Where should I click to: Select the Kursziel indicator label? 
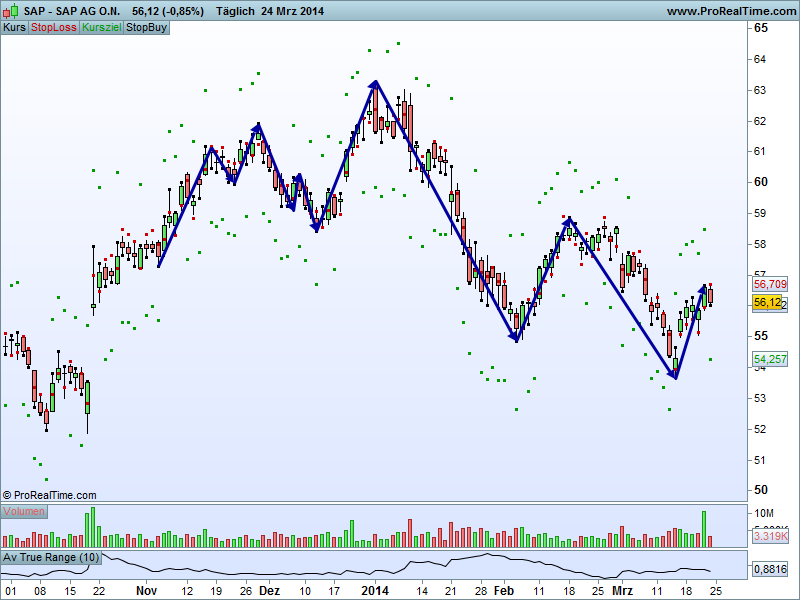tap(102, 28)
